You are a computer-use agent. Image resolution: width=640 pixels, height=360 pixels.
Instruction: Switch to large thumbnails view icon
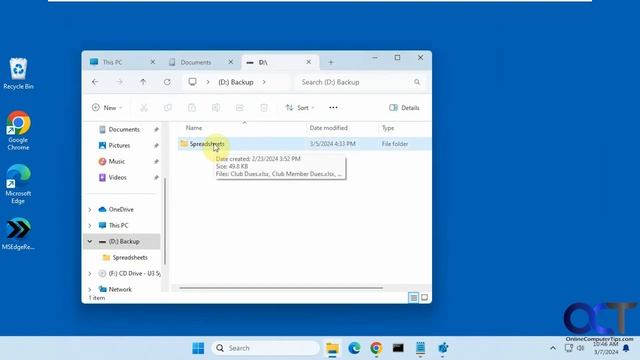(x=424, y=298)
